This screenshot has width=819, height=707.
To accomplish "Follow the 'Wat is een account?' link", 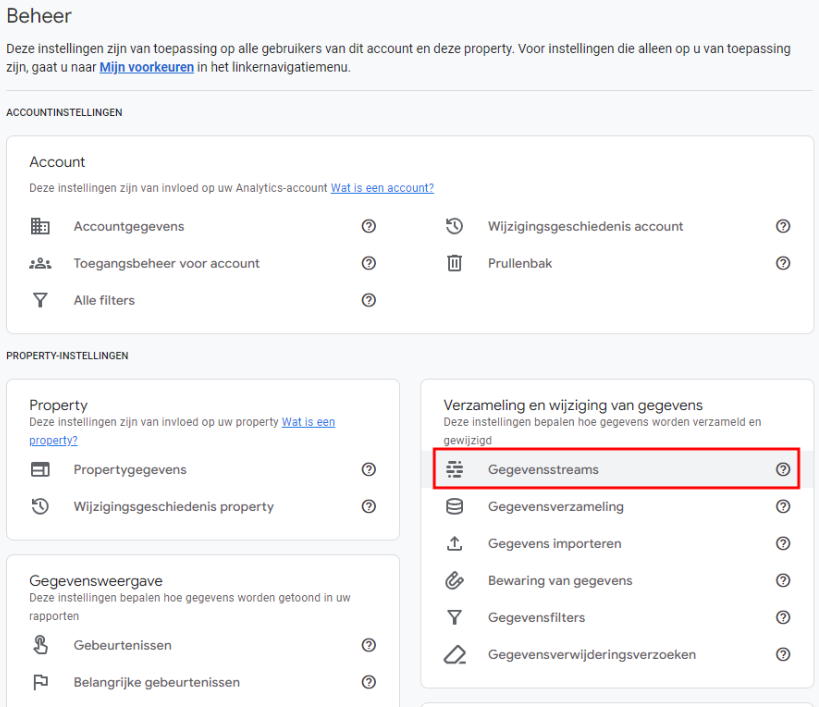I will (x=382, y=188).
